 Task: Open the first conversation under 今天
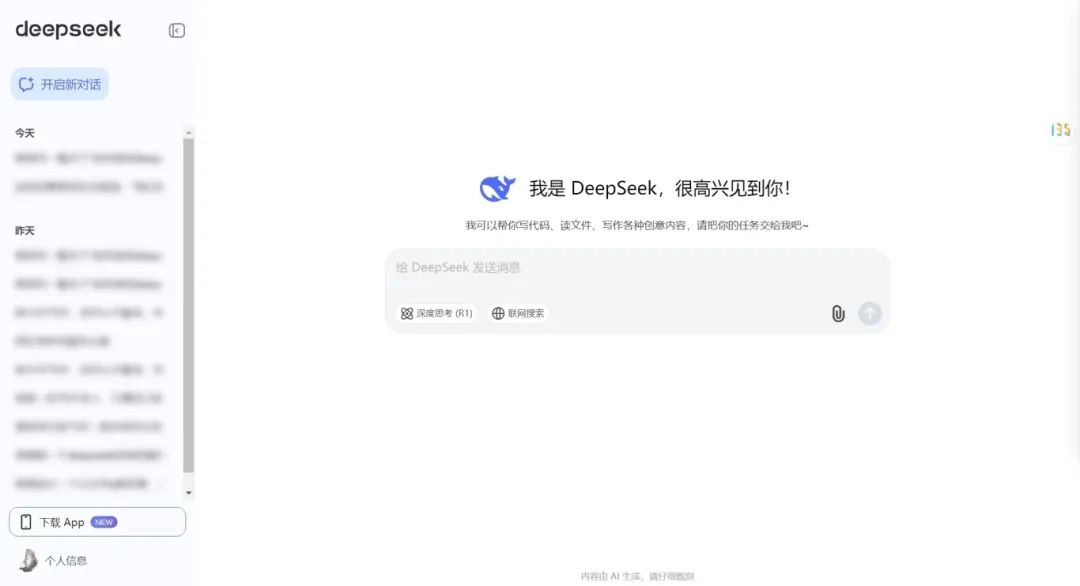tap(89, 158)
